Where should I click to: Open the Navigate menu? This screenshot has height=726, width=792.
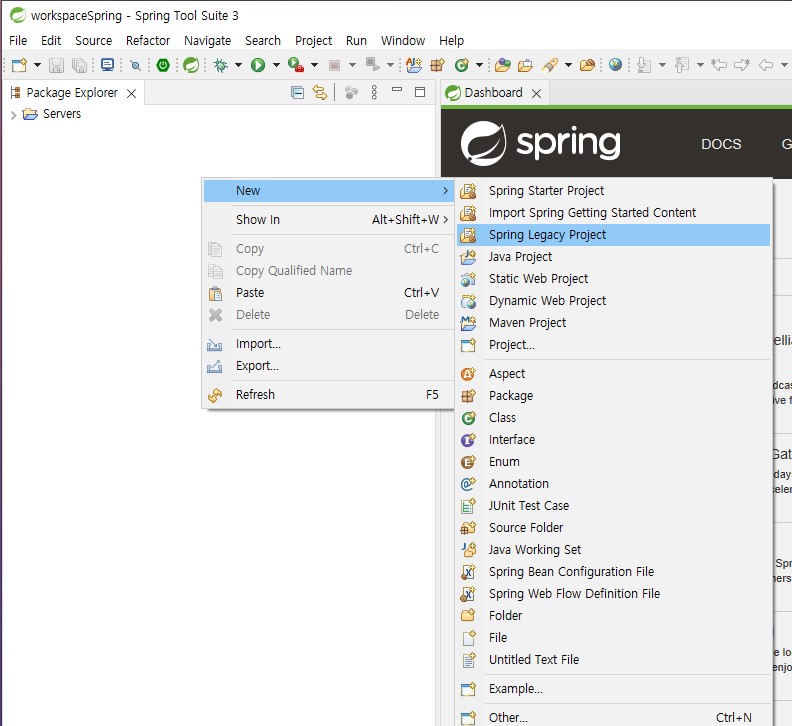click(x=208, y=40)
